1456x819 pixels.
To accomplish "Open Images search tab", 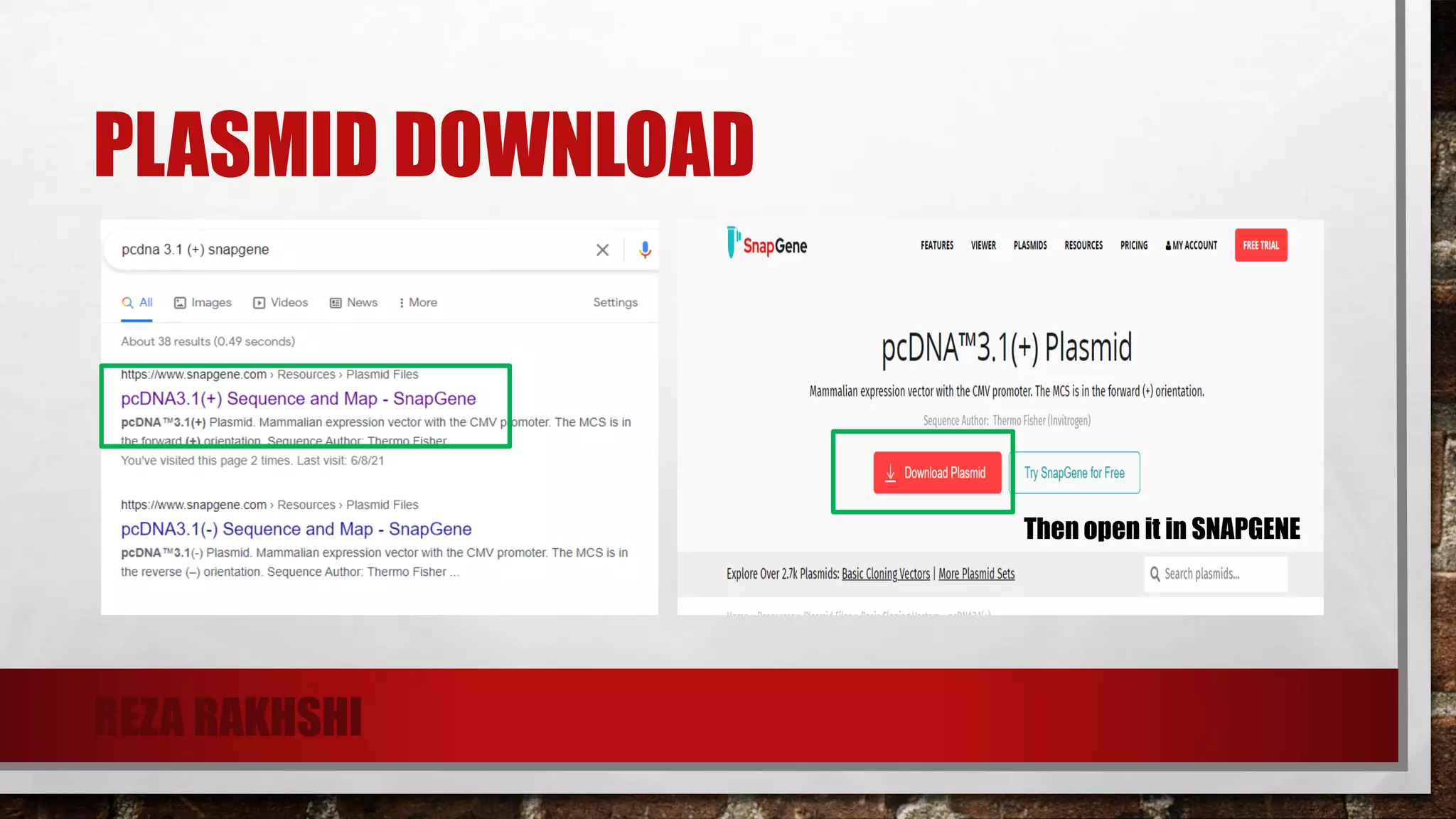I will coord(203,303).
